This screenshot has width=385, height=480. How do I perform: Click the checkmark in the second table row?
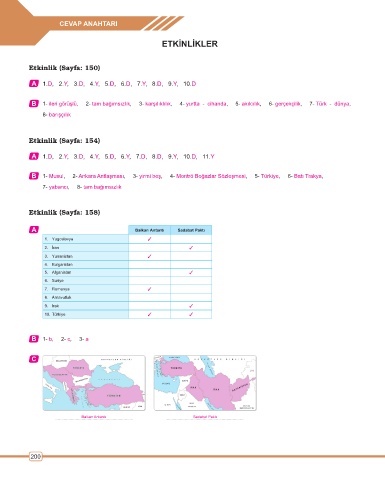coord(191,248)
